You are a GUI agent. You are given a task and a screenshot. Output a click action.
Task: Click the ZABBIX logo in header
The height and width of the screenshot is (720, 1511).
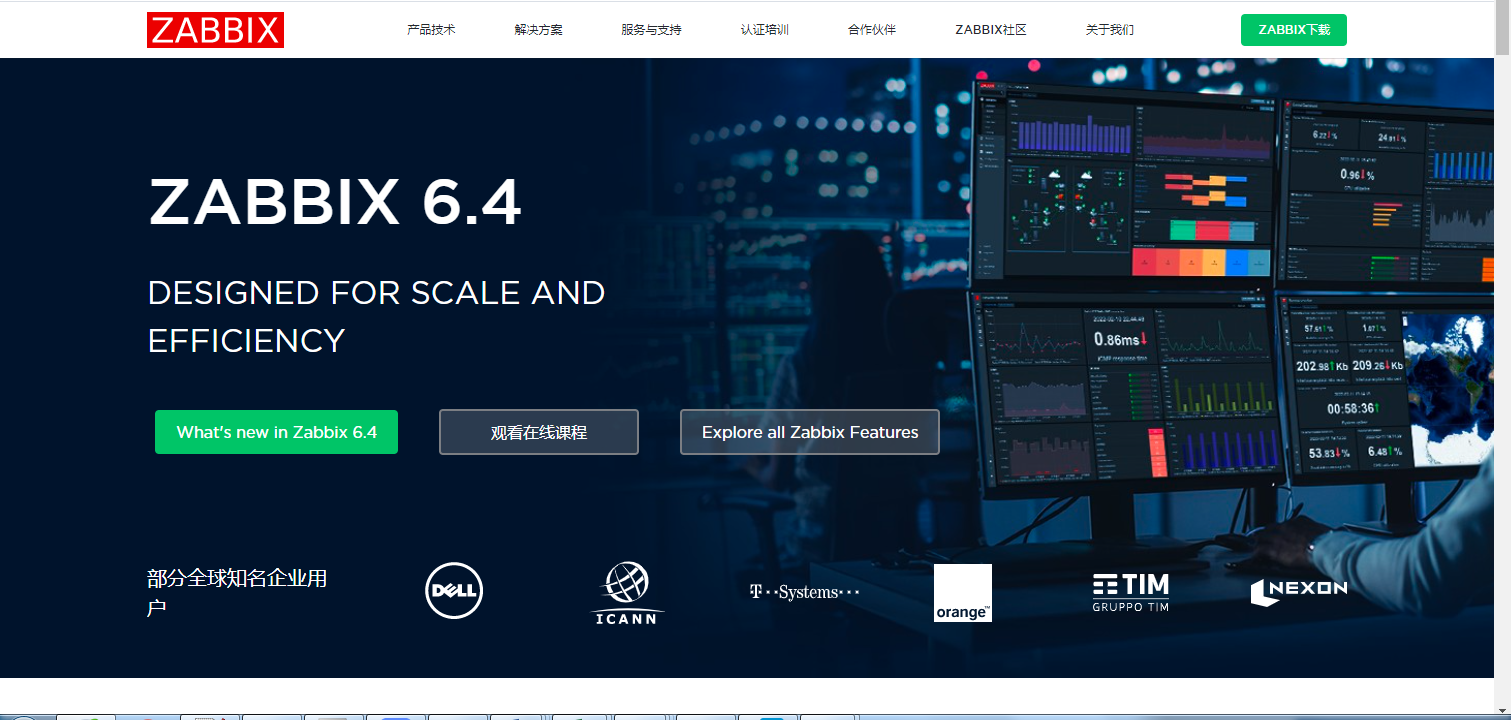[215, 30]
